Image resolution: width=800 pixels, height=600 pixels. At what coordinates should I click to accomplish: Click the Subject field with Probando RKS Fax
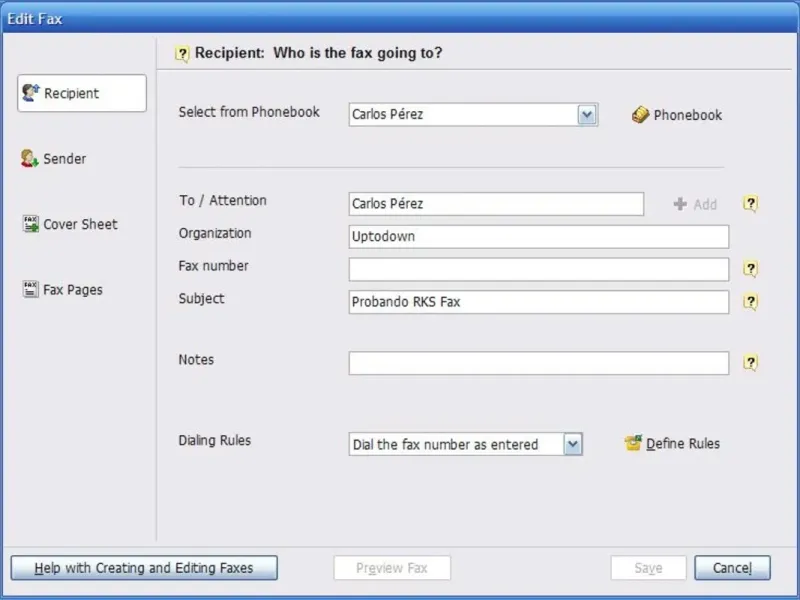pos(539,302)
